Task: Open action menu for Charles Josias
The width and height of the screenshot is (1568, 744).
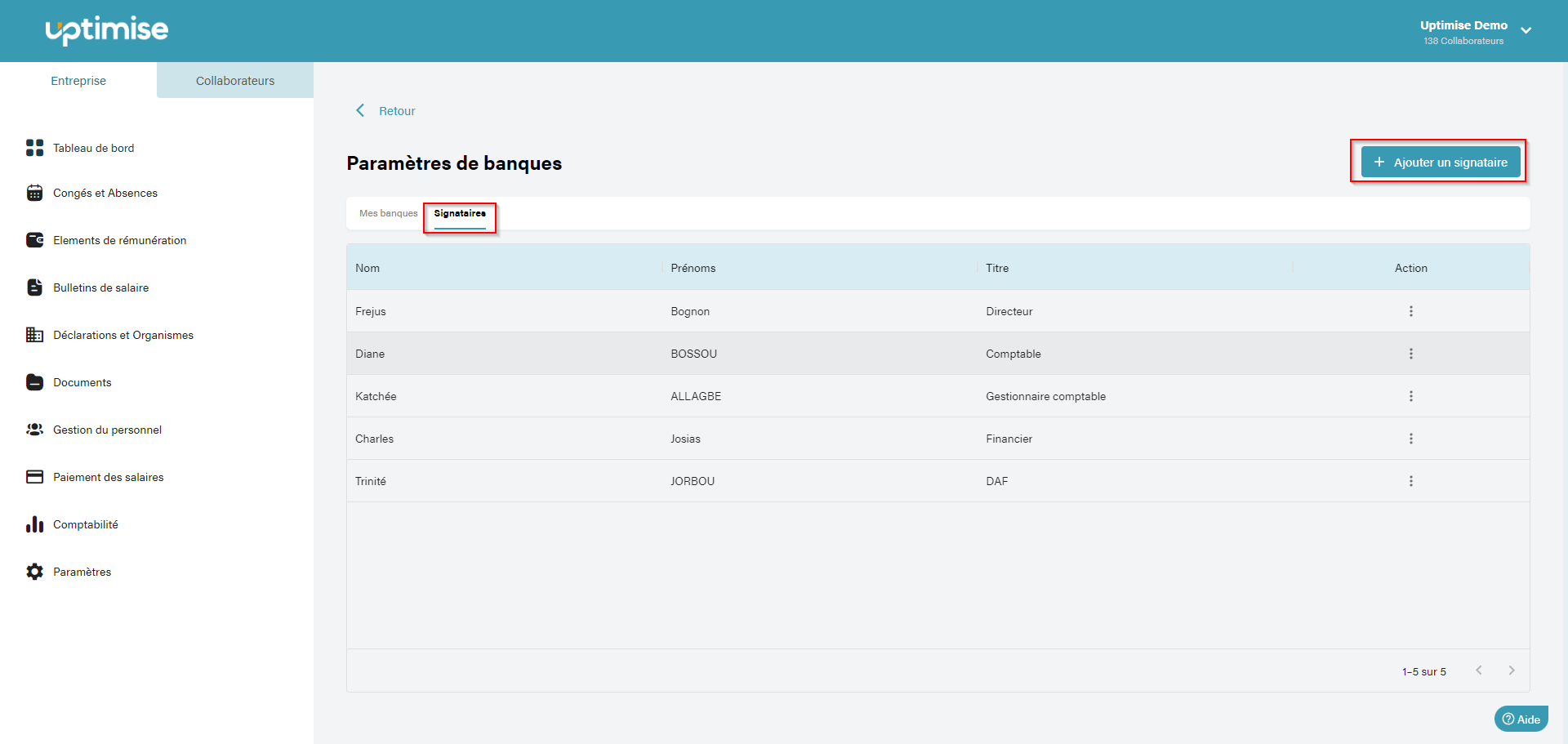Action: (x=1410, y=439)
